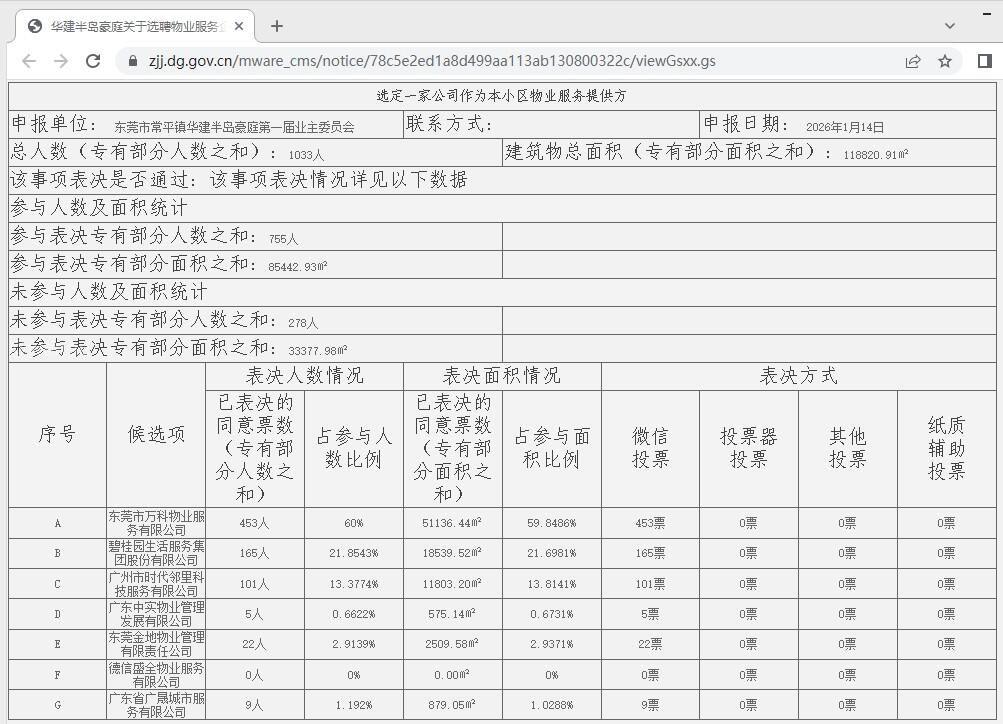
Task: Click the 申报日期 2026年1月14日 cell
Action: [847, 125]
